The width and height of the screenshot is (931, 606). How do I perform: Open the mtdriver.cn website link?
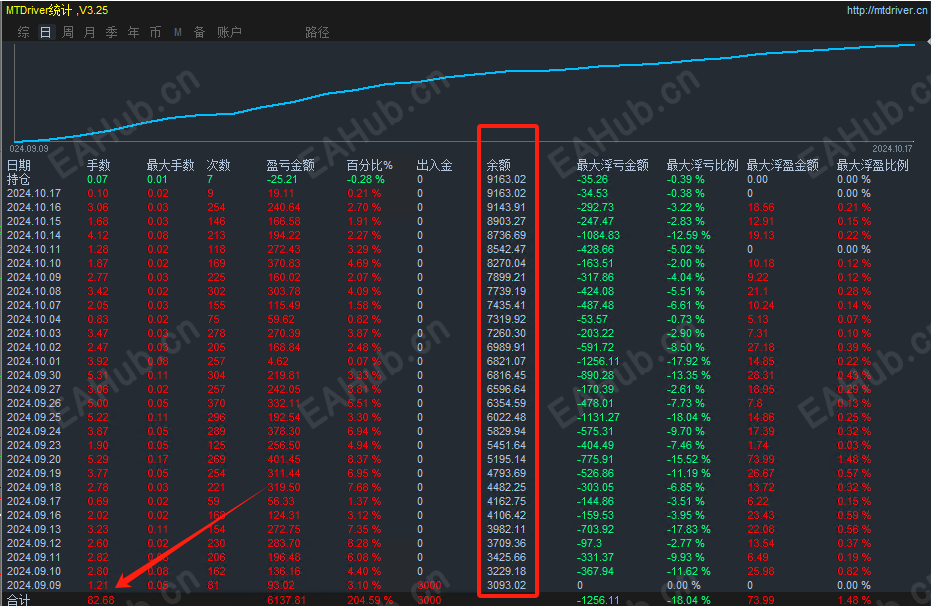pos(886,10)
